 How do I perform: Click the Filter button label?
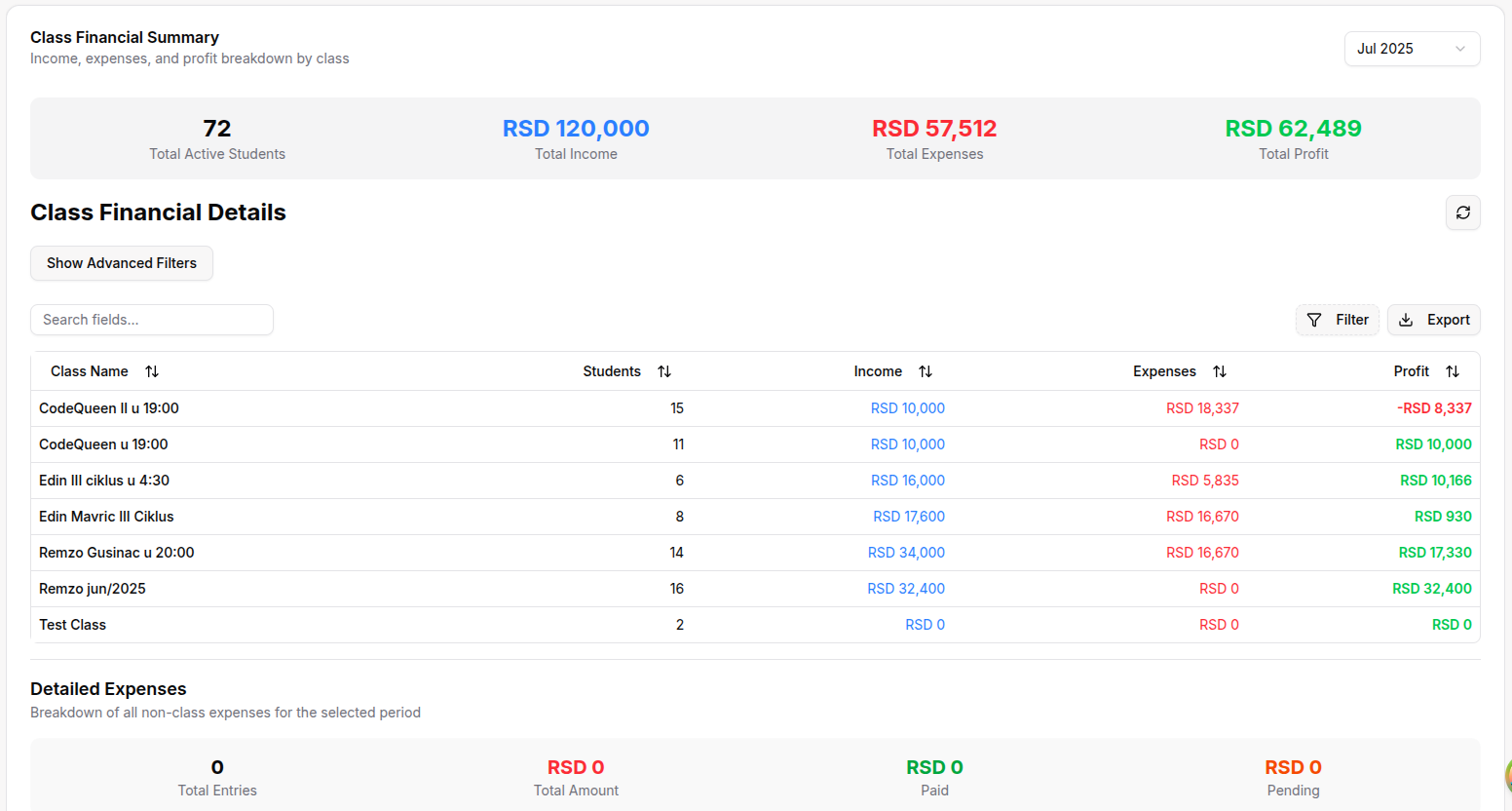pyautogui.click(x=1351, y=320)
